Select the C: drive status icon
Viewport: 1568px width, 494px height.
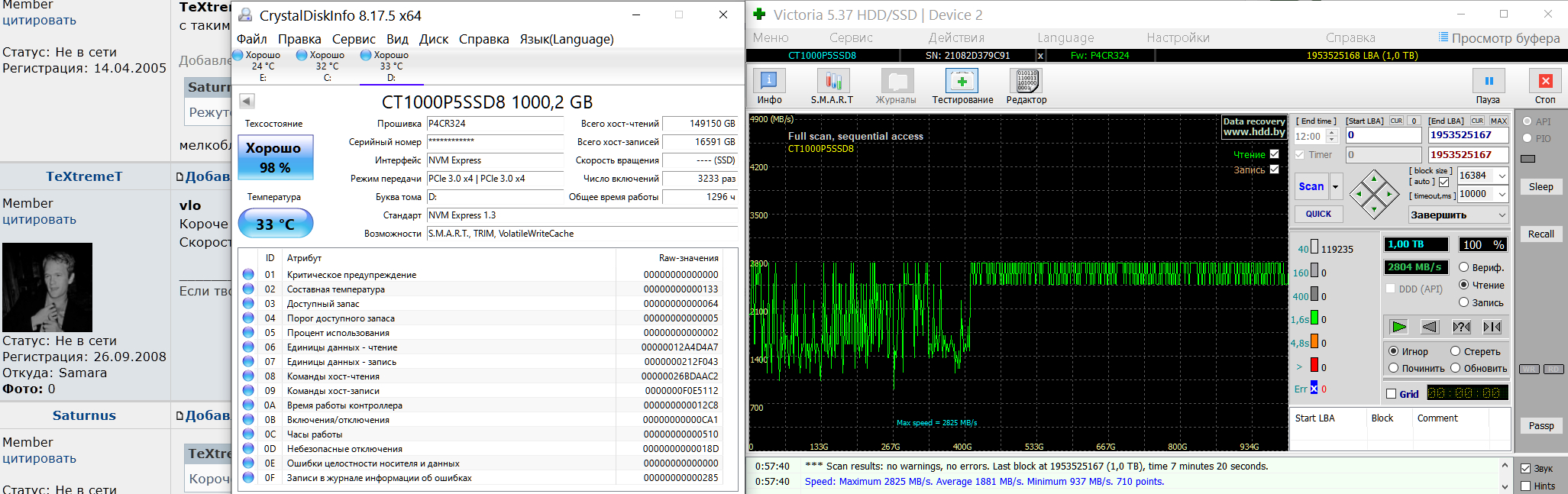tap(302, 55)
